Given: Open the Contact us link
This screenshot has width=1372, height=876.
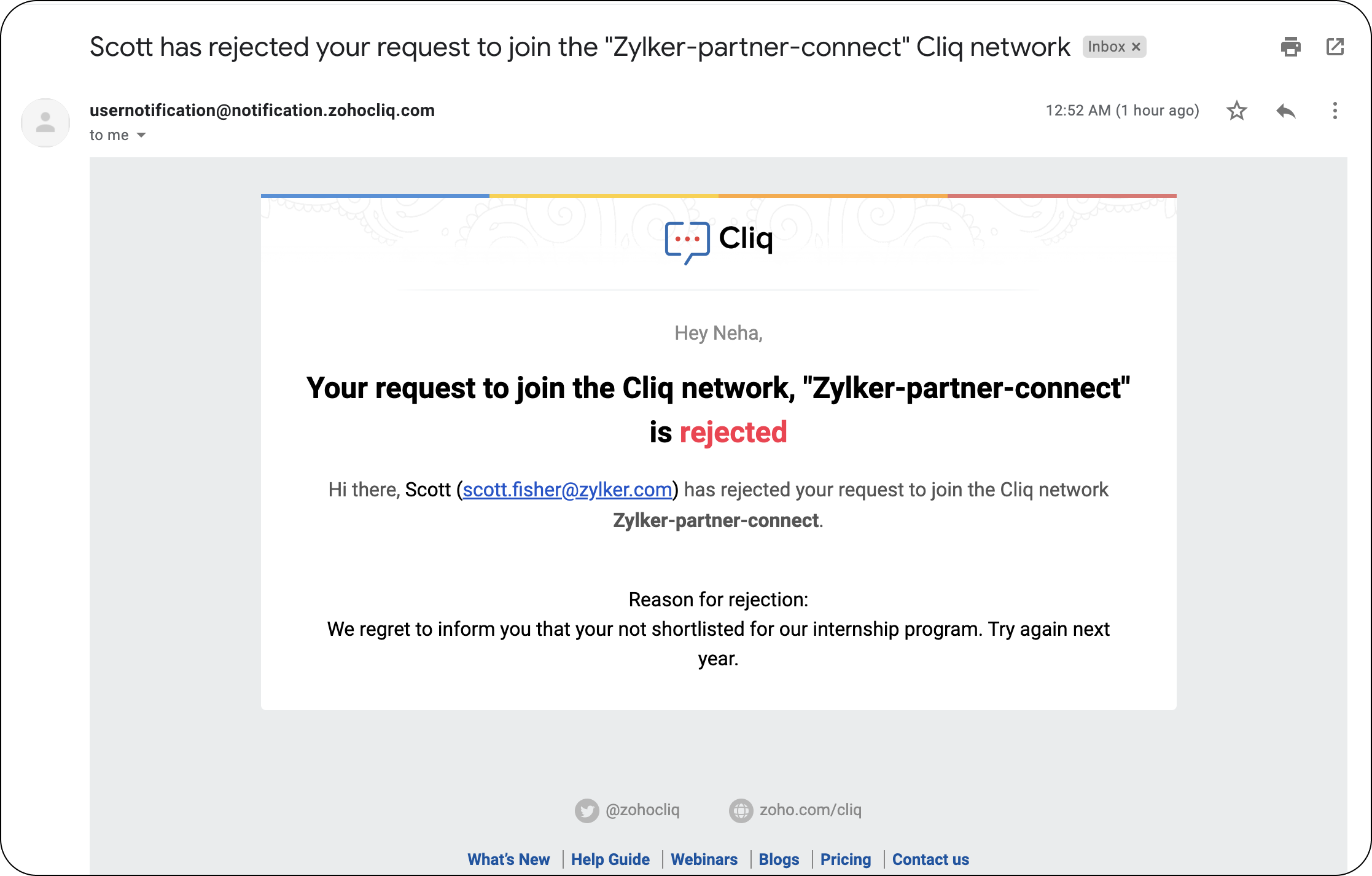Looking at the screenshot, I should [930, 859].
